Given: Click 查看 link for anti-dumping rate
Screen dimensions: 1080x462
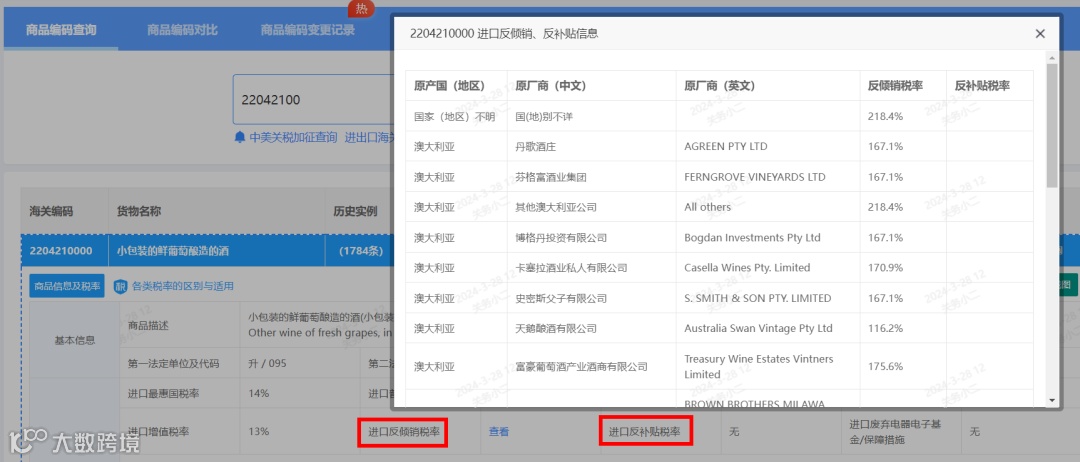Looking at the screenshot, I should coord(499,432).
